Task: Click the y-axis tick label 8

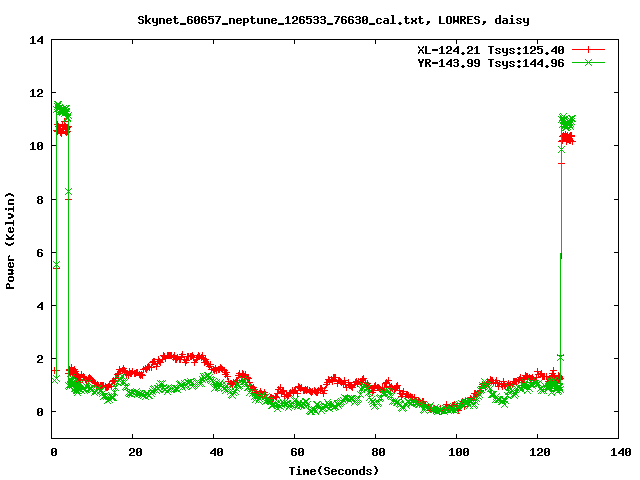Action: 40,200
